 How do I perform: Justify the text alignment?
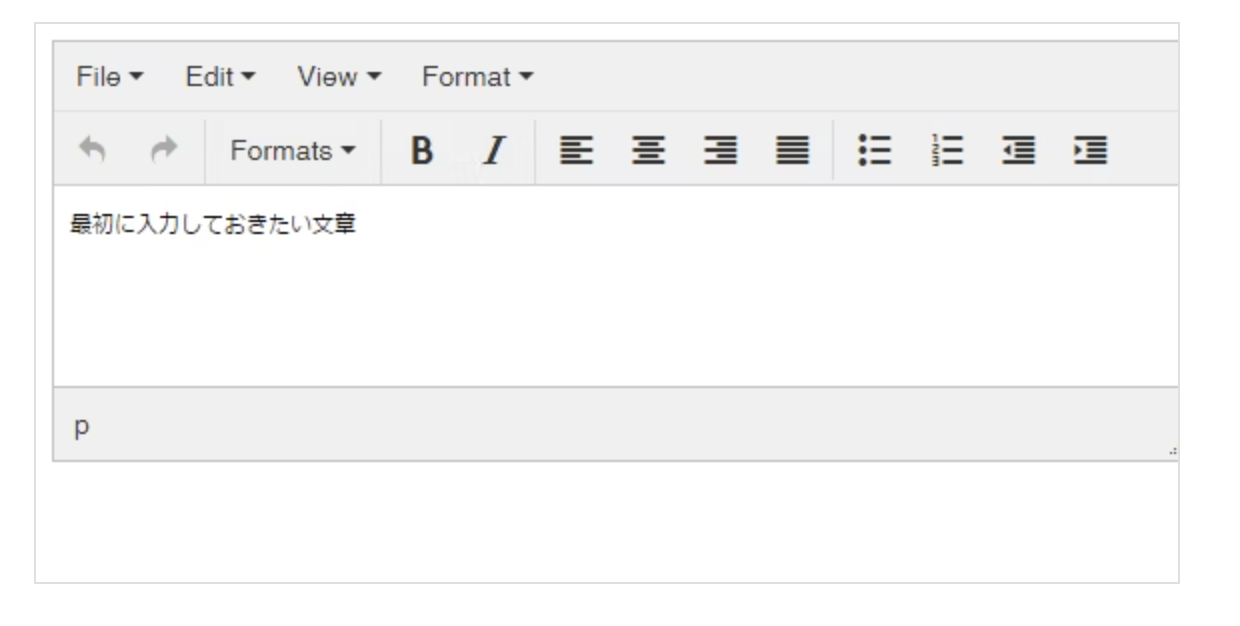[792, 151]
